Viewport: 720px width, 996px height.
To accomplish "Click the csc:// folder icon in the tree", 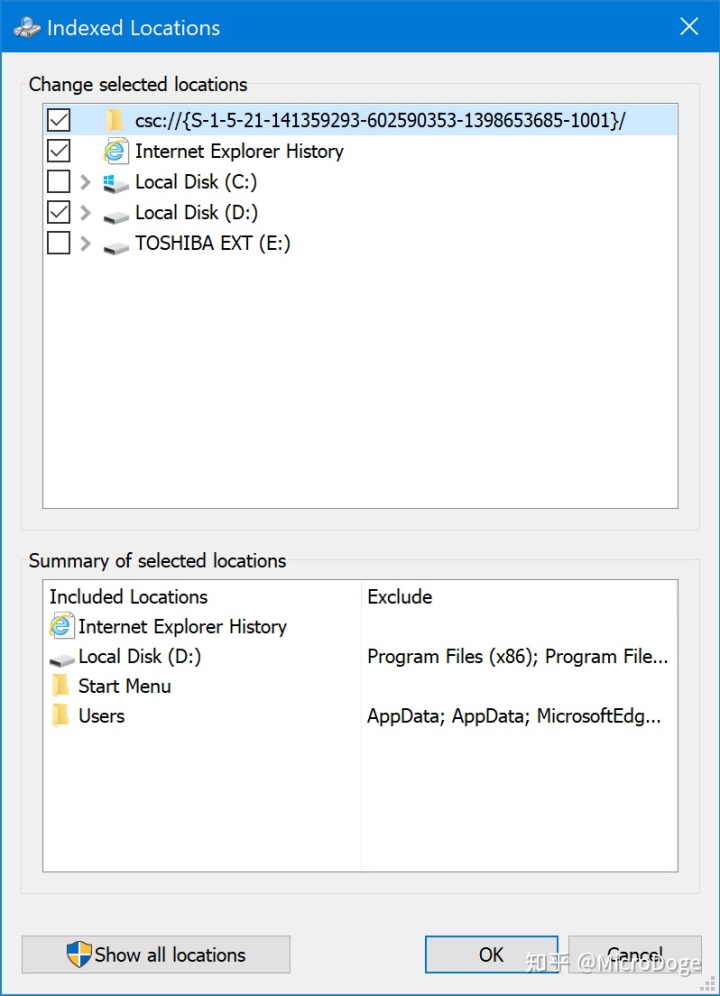I will click(114, 120).
